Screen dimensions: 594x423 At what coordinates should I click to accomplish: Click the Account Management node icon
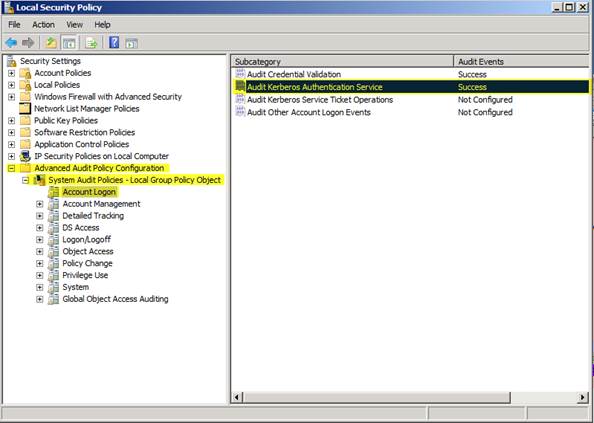53,204
